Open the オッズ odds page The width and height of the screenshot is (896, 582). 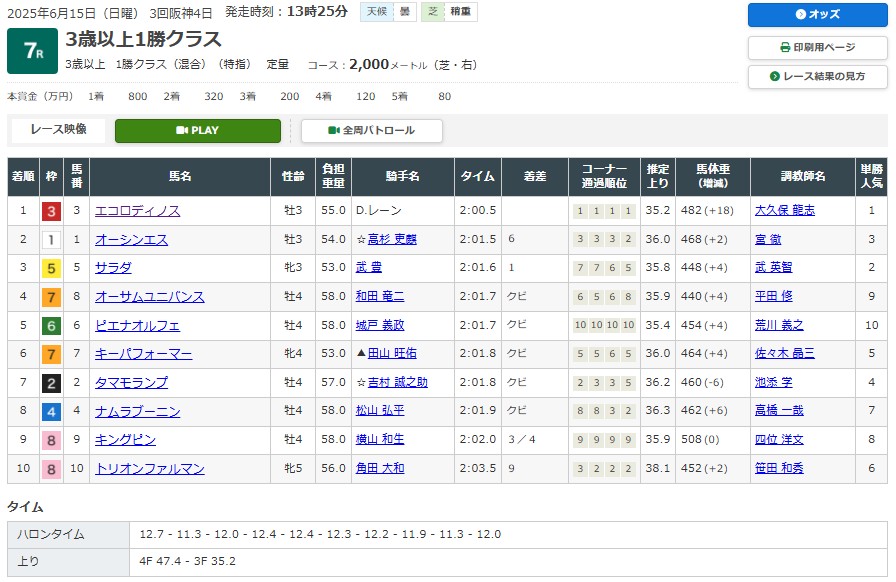click(x=817, y=15)
